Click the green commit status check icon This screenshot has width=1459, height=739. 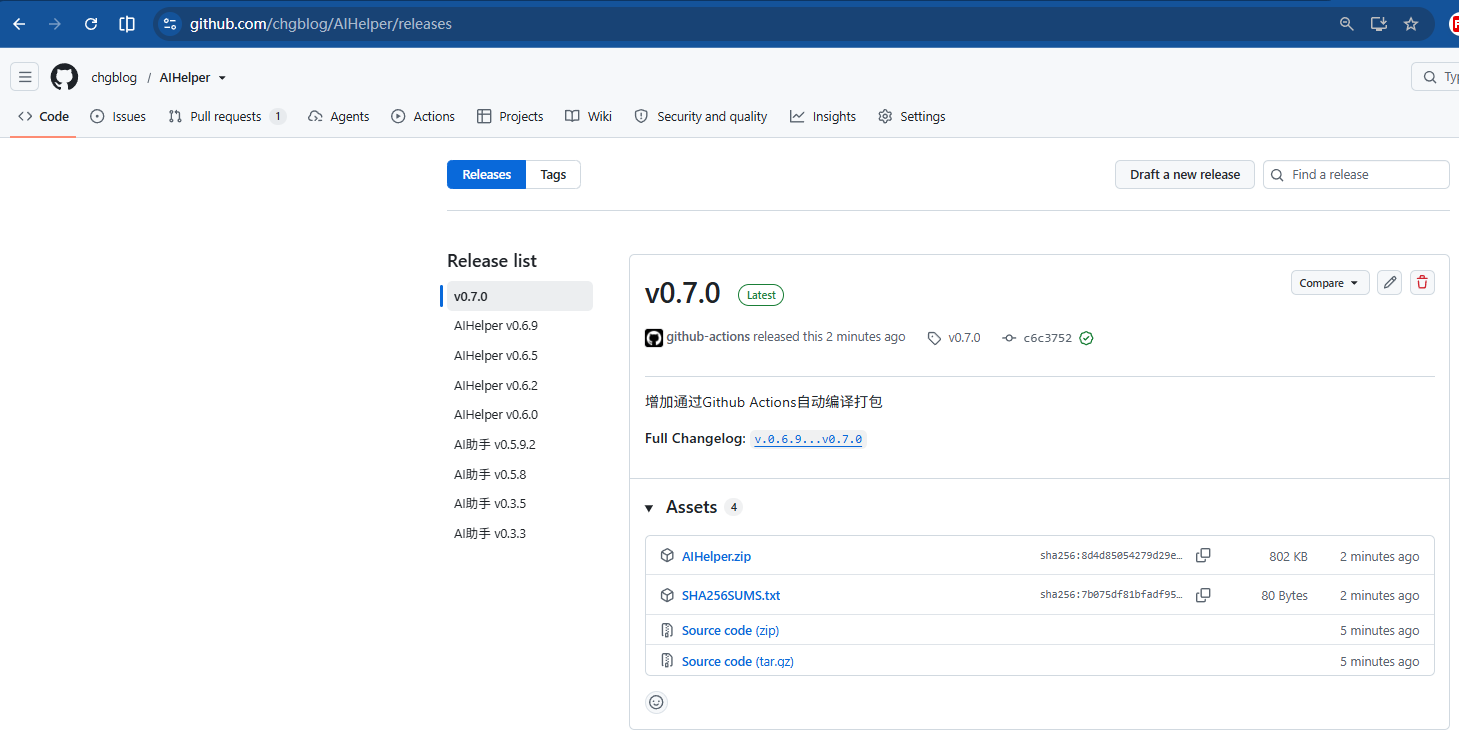point(1086,338)
